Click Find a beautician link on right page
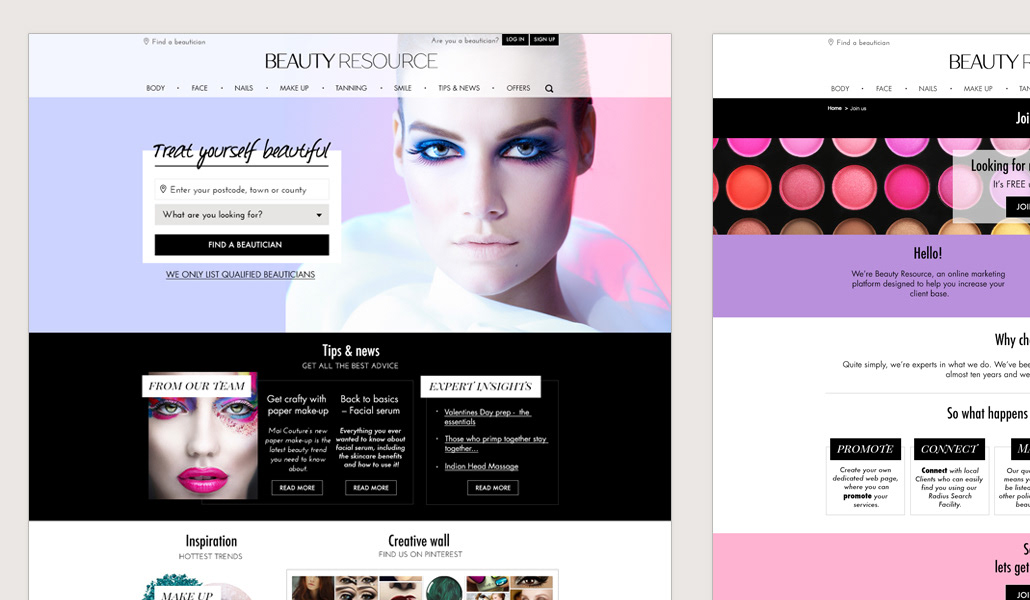This screenshot has height=600, width=1030. click(x=862, y=42)
